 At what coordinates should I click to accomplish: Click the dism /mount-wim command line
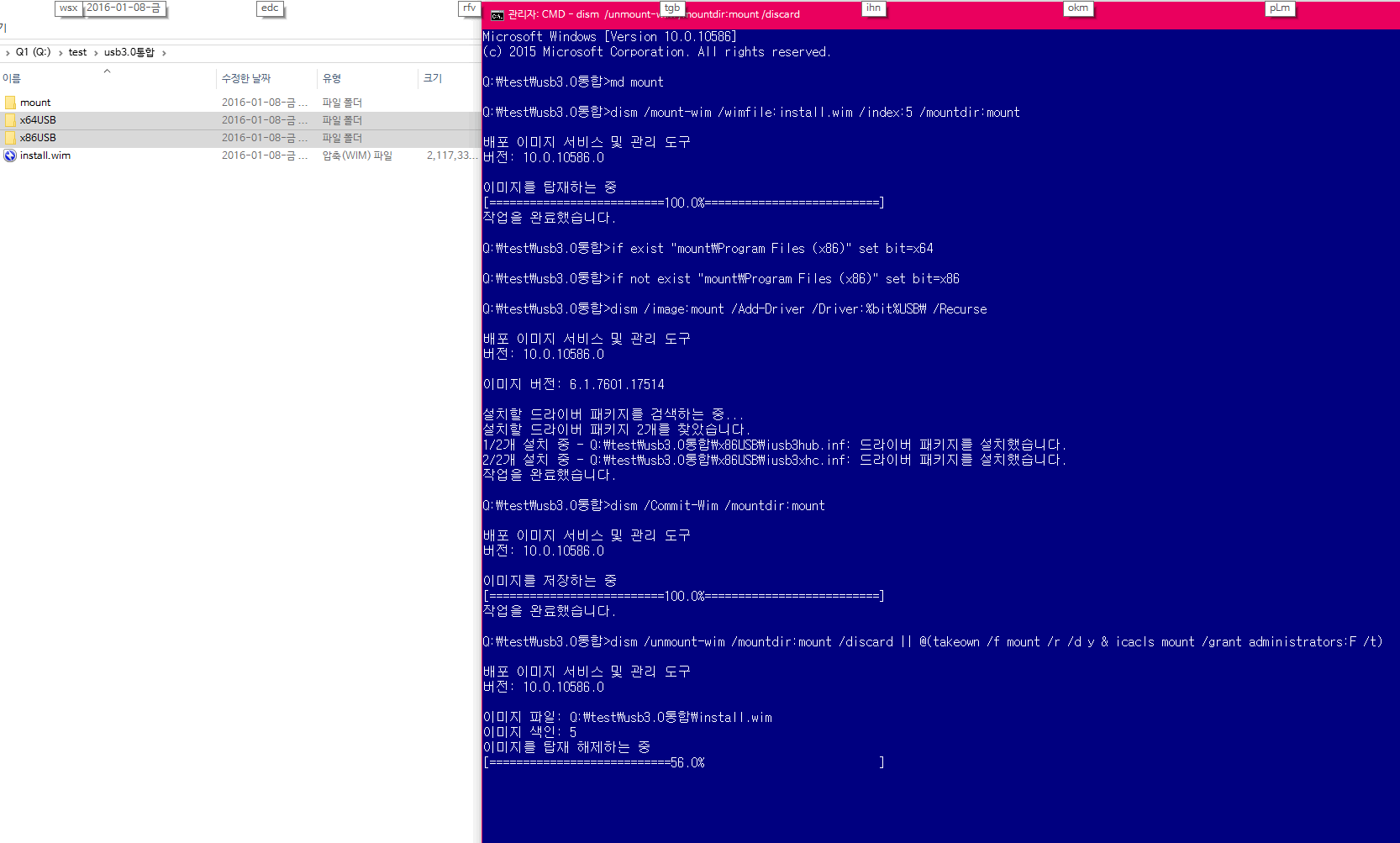pyautogui.click(x=751, y=113)
